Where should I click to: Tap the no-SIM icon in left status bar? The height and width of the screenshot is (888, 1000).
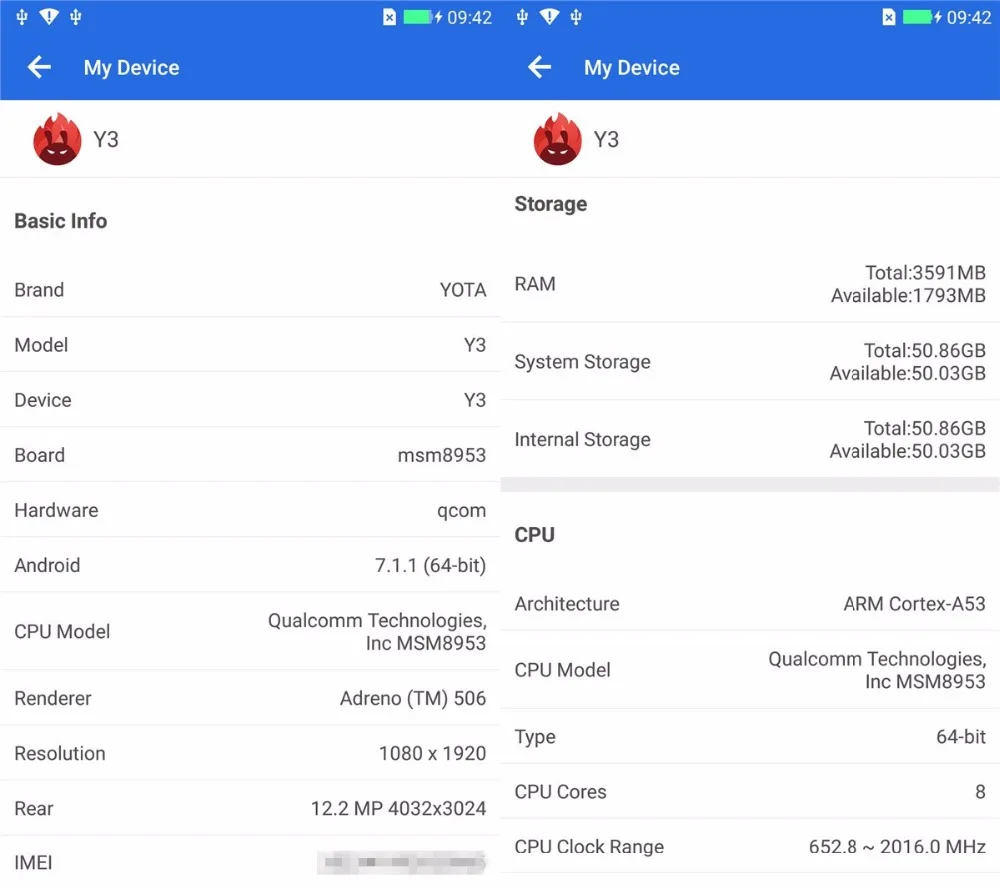coord(389,17)
